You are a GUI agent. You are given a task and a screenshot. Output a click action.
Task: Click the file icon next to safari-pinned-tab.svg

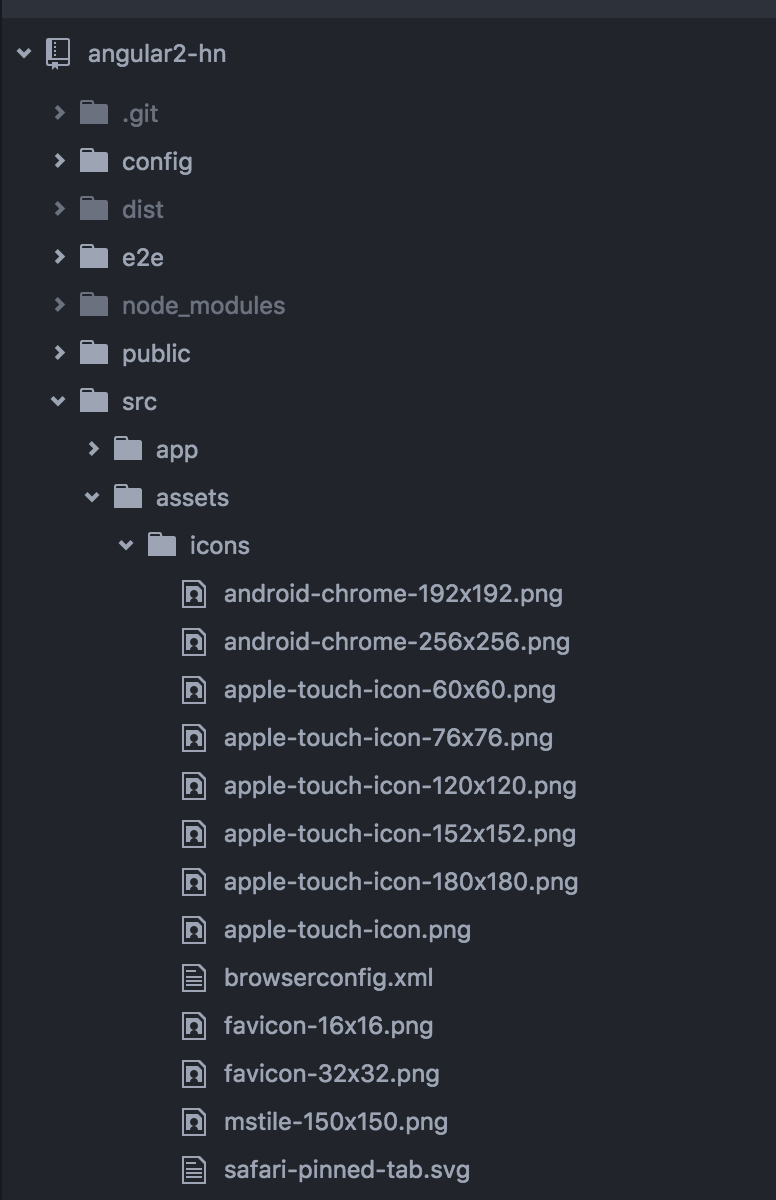coord(194,1170)
